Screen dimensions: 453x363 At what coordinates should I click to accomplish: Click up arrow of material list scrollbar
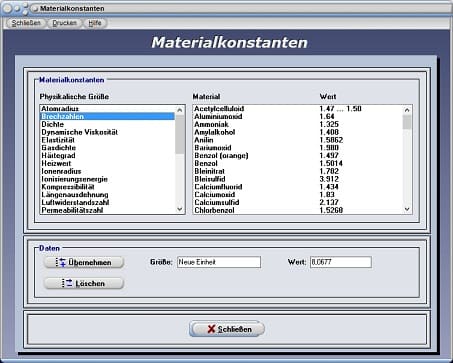(407, 110)
